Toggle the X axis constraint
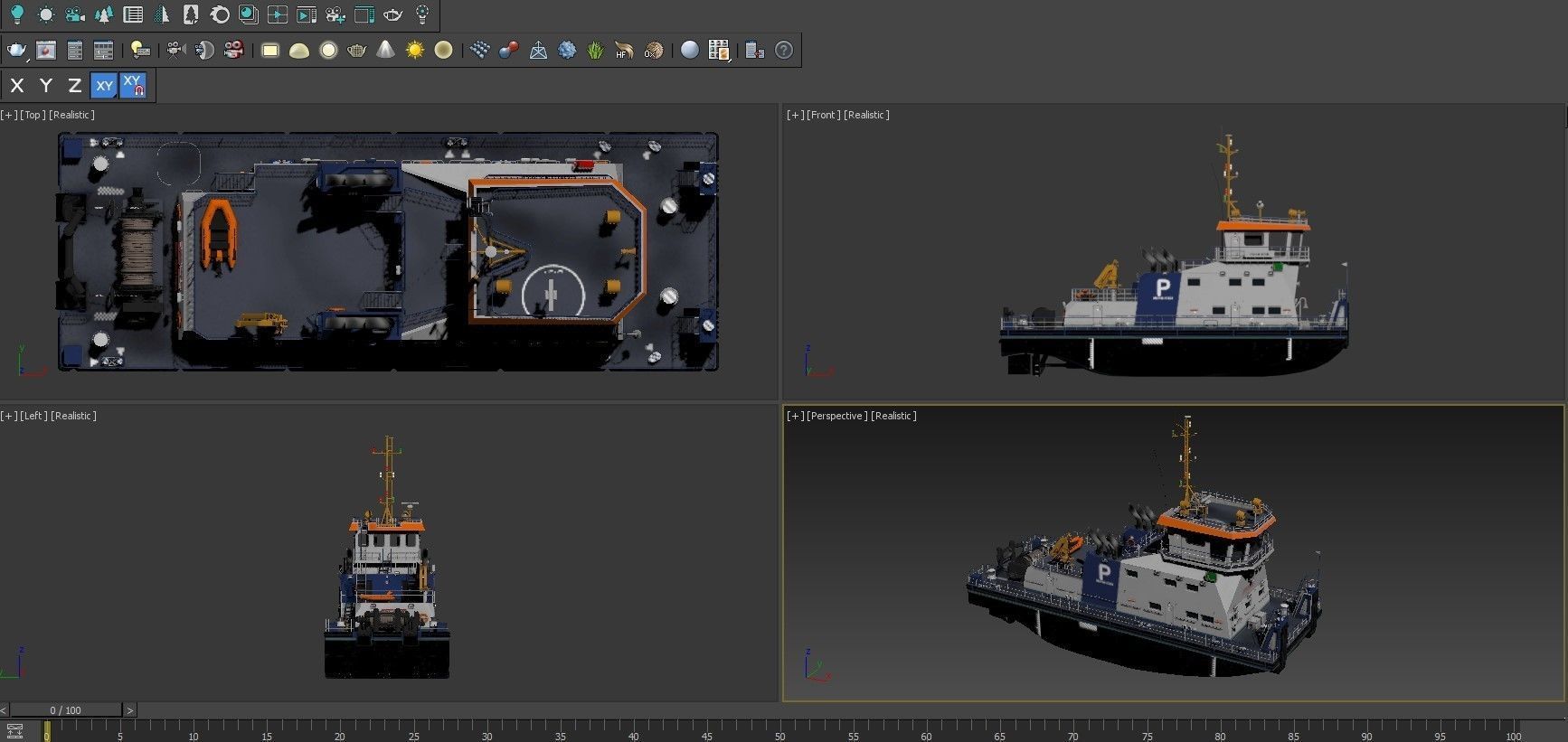Viewport: 1568px width, 742px height. 17,86
